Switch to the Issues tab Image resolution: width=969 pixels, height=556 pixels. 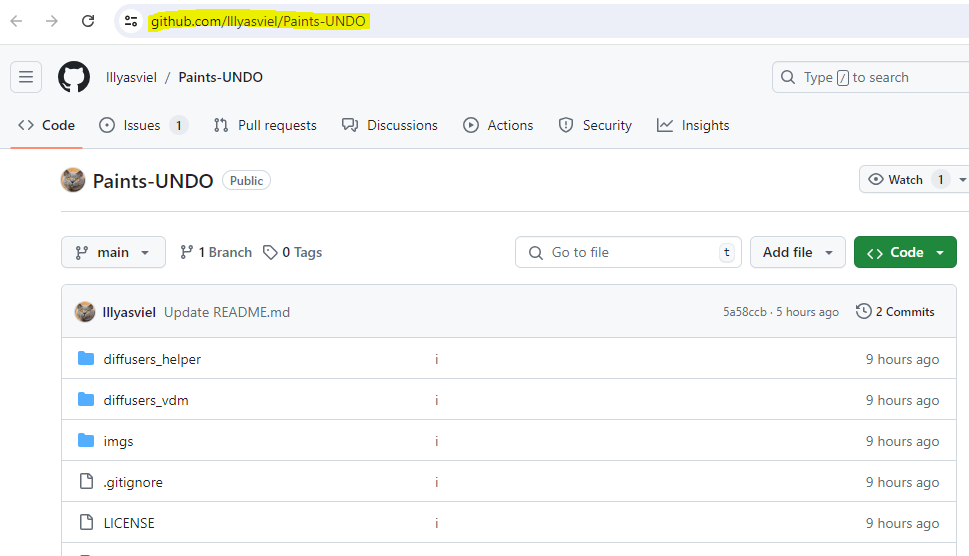143,125
